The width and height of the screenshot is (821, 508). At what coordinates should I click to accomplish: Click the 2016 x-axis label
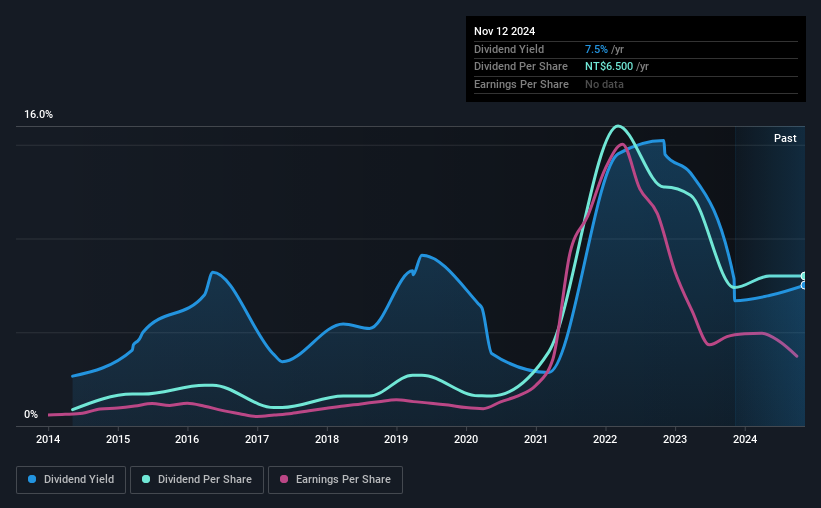(187, 439)
